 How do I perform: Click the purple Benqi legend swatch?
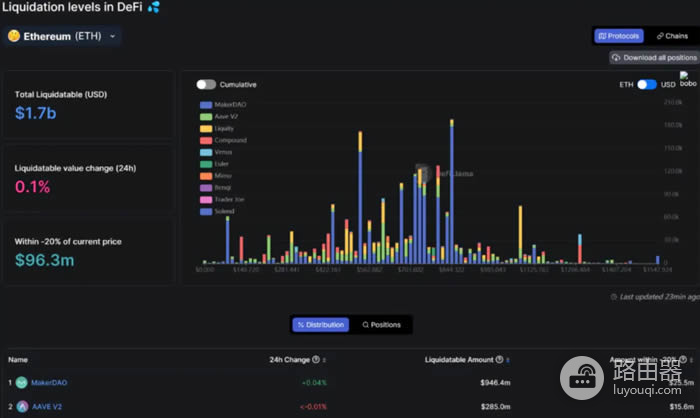click(x=206, y=188)
